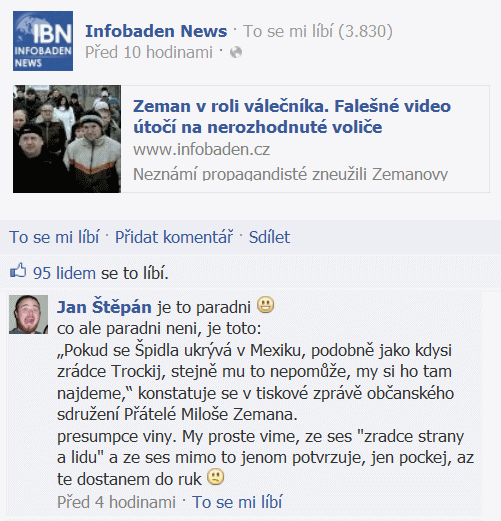Visit www.infobaden.cz domain text
Viewport: 501px width, 521px height.
[202, 149]
